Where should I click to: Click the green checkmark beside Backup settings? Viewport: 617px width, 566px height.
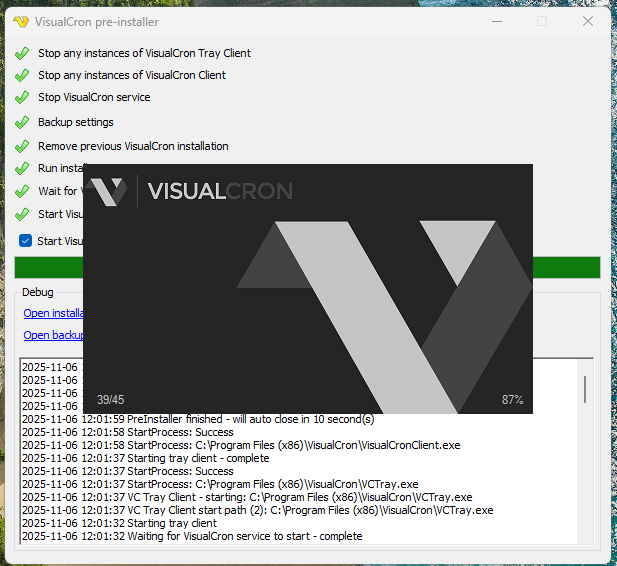(22, 122)
